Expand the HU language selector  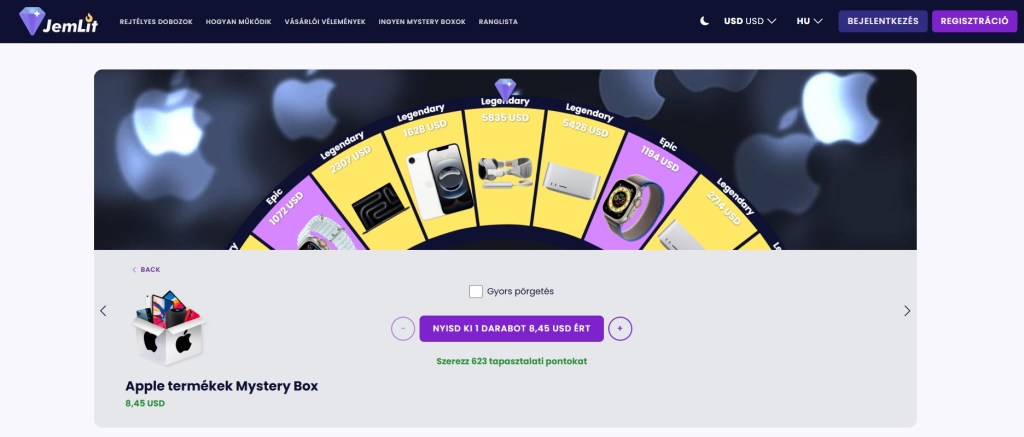point(809,21)
